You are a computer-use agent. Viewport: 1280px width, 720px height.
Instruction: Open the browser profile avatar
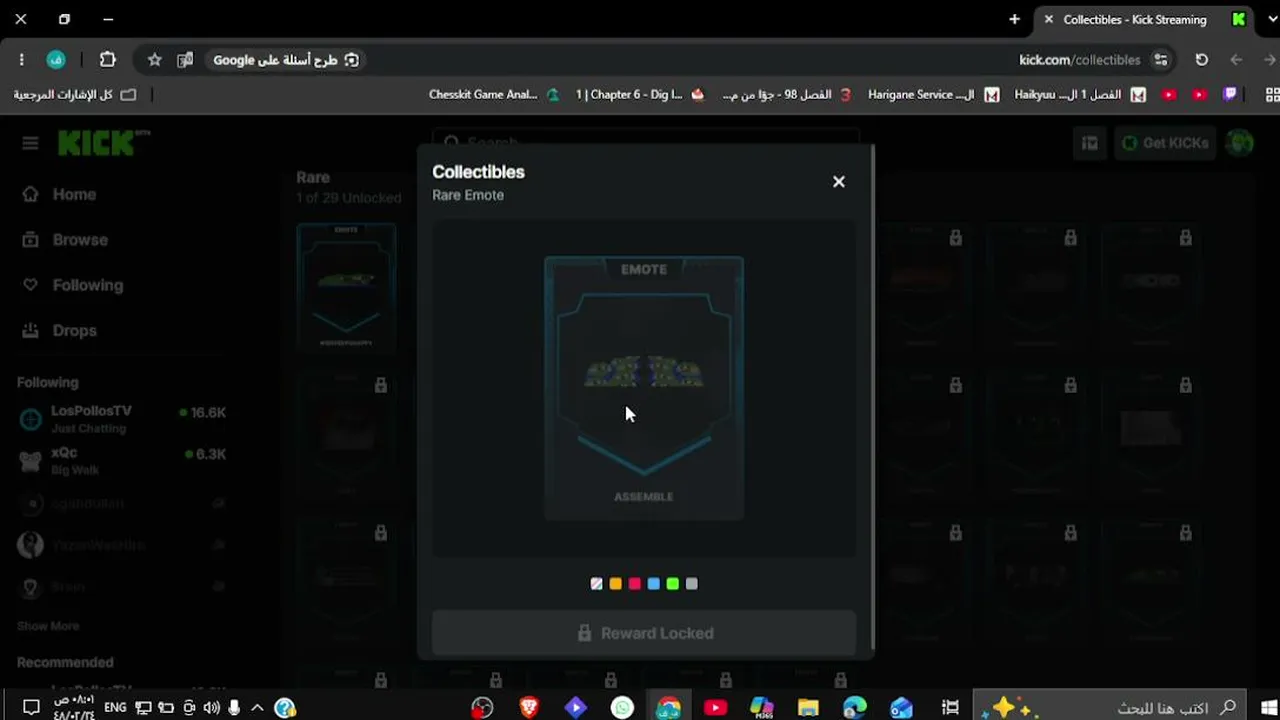click(x=56, y=60)
